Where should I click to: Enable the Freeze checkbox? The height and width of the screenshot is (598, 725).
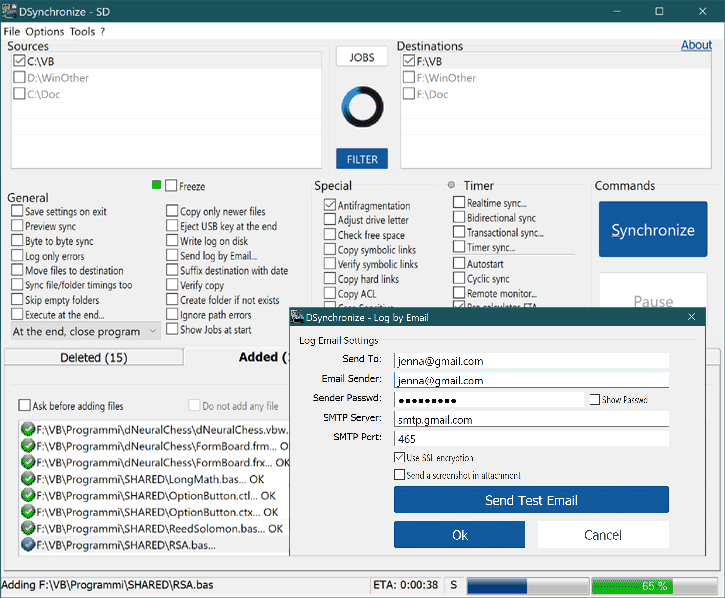point(171,185)
